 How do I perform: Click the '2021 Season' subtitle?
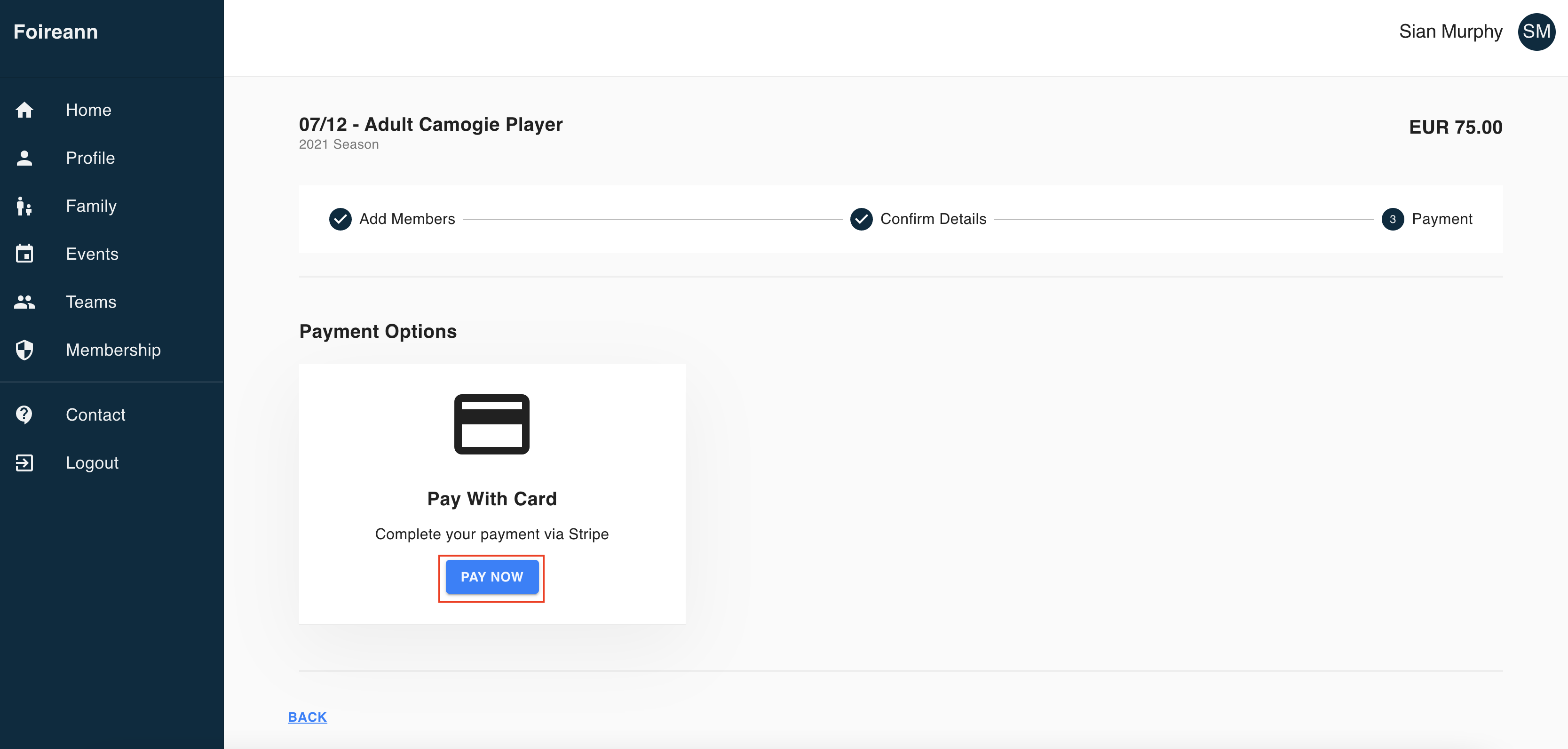click(339, 144)
